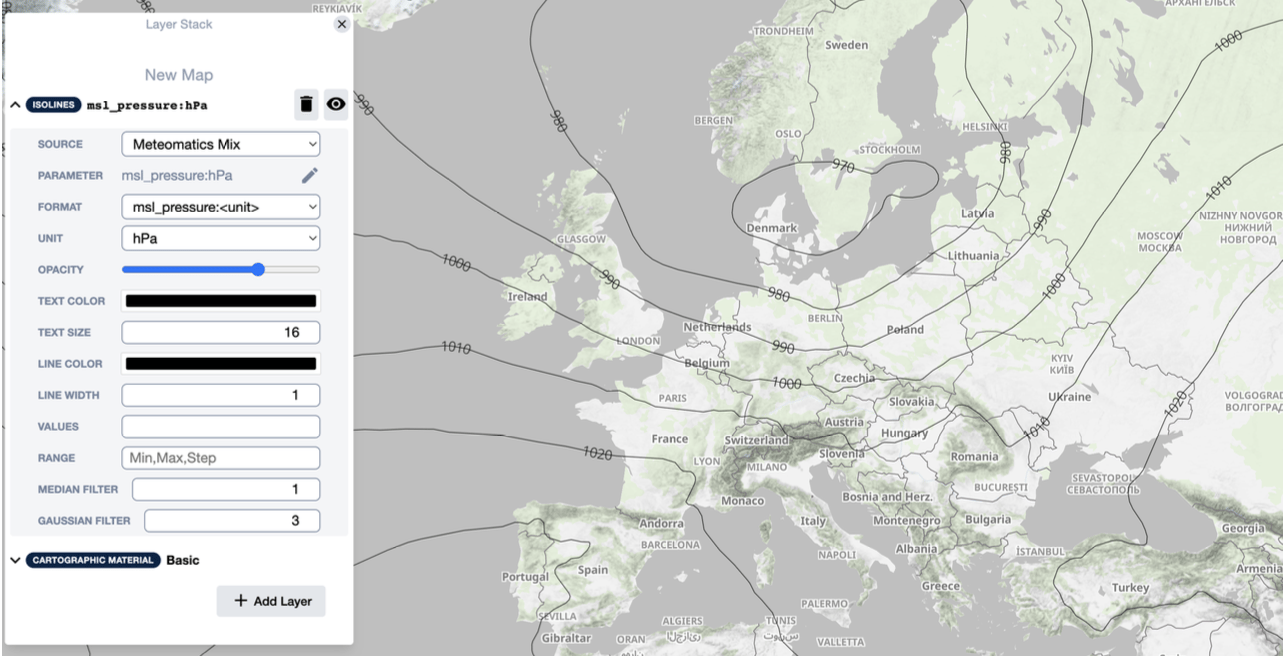Pick a new Text Color swatch
The image size is (1286, 656).
[220, 301]
